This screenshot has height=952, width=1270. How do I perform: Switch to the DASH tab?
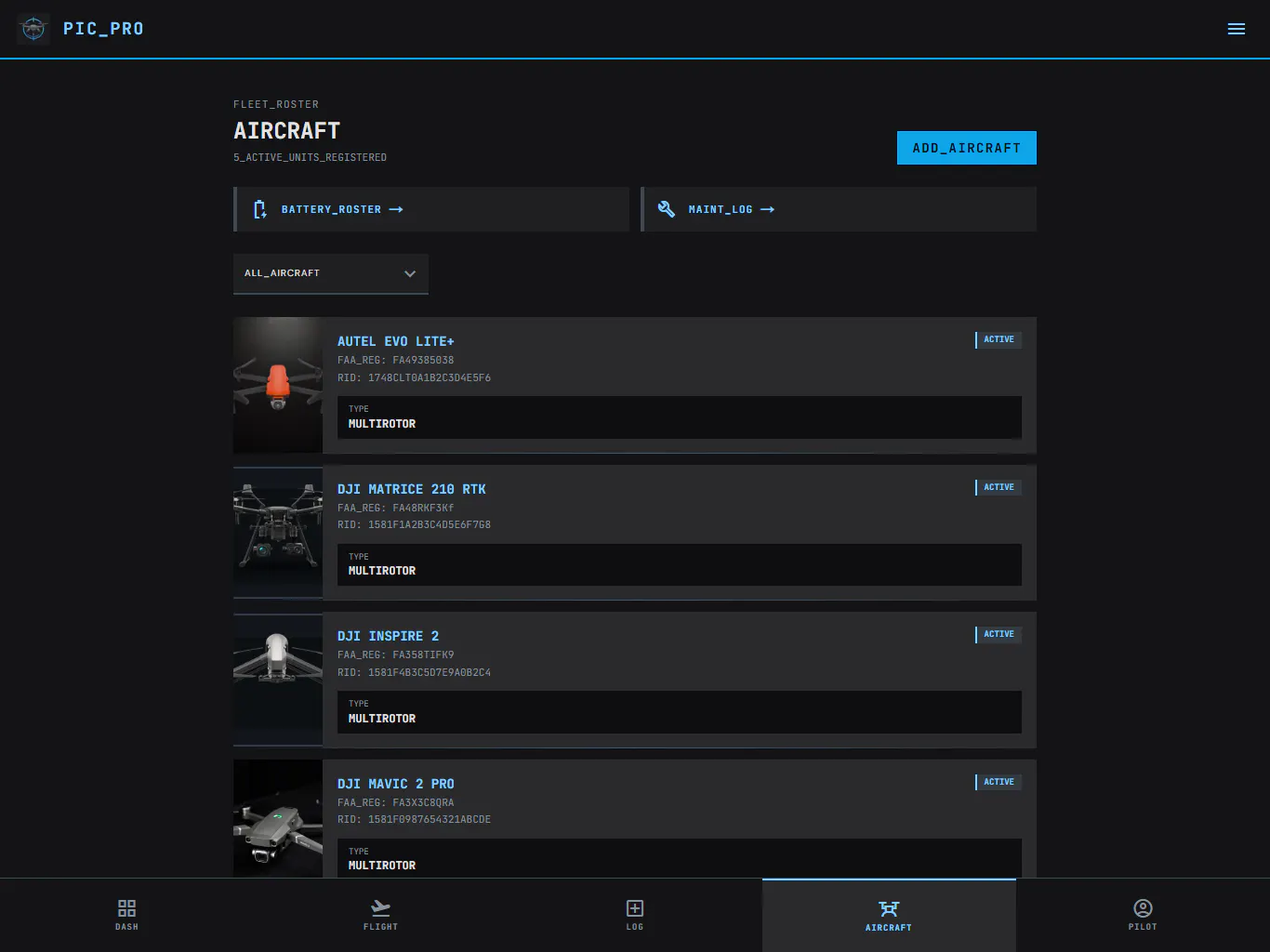tap(126, 915)
